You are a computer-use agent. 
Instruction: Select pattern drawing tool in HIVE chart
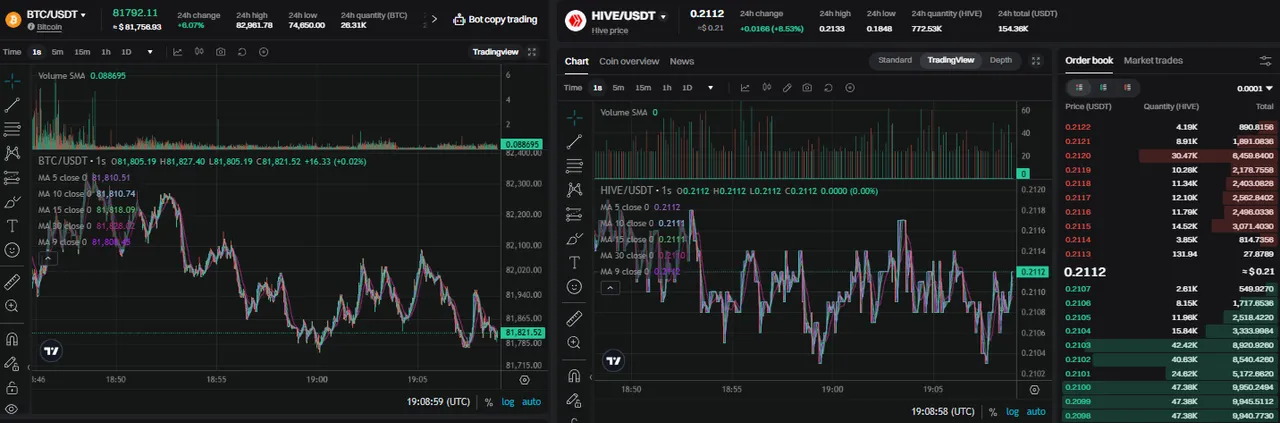574,189
